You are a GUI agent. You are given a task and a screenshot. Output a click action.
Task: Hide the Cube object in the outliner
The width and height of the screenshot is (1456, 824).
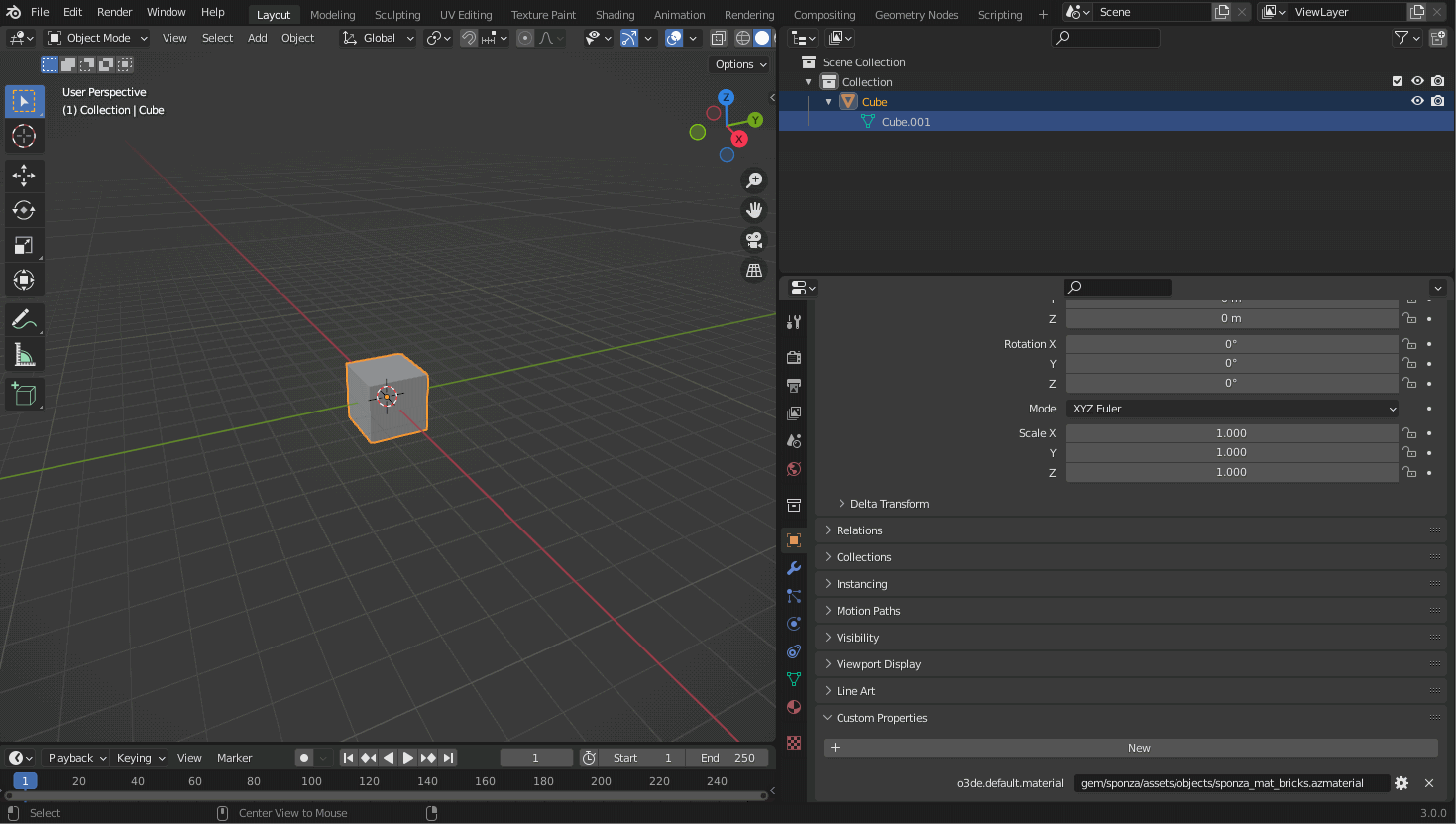(x=1417, y=100)
